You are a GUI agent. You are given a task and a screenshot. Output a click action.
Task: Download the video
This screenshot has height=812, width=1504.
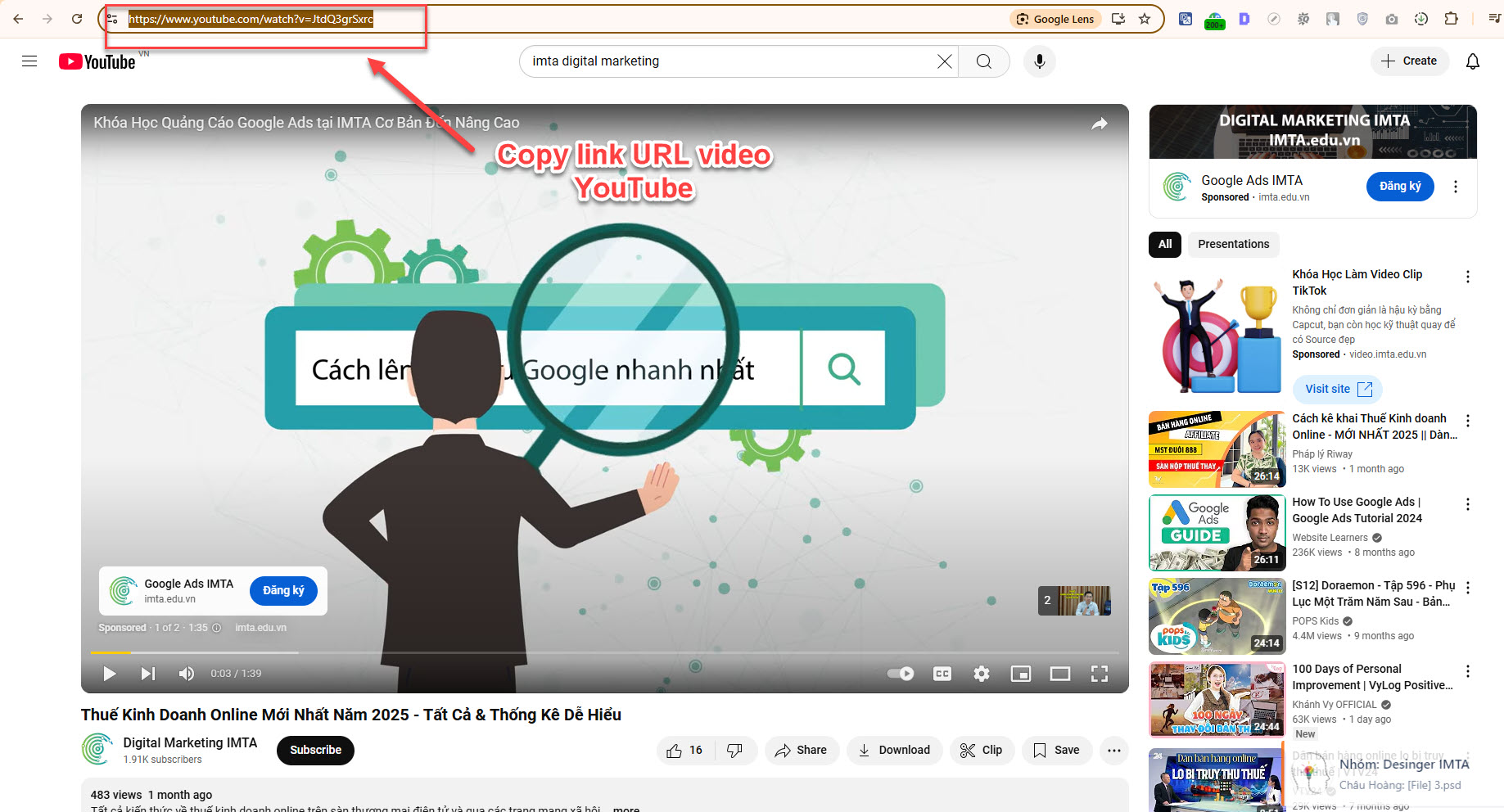click(894, 750)
